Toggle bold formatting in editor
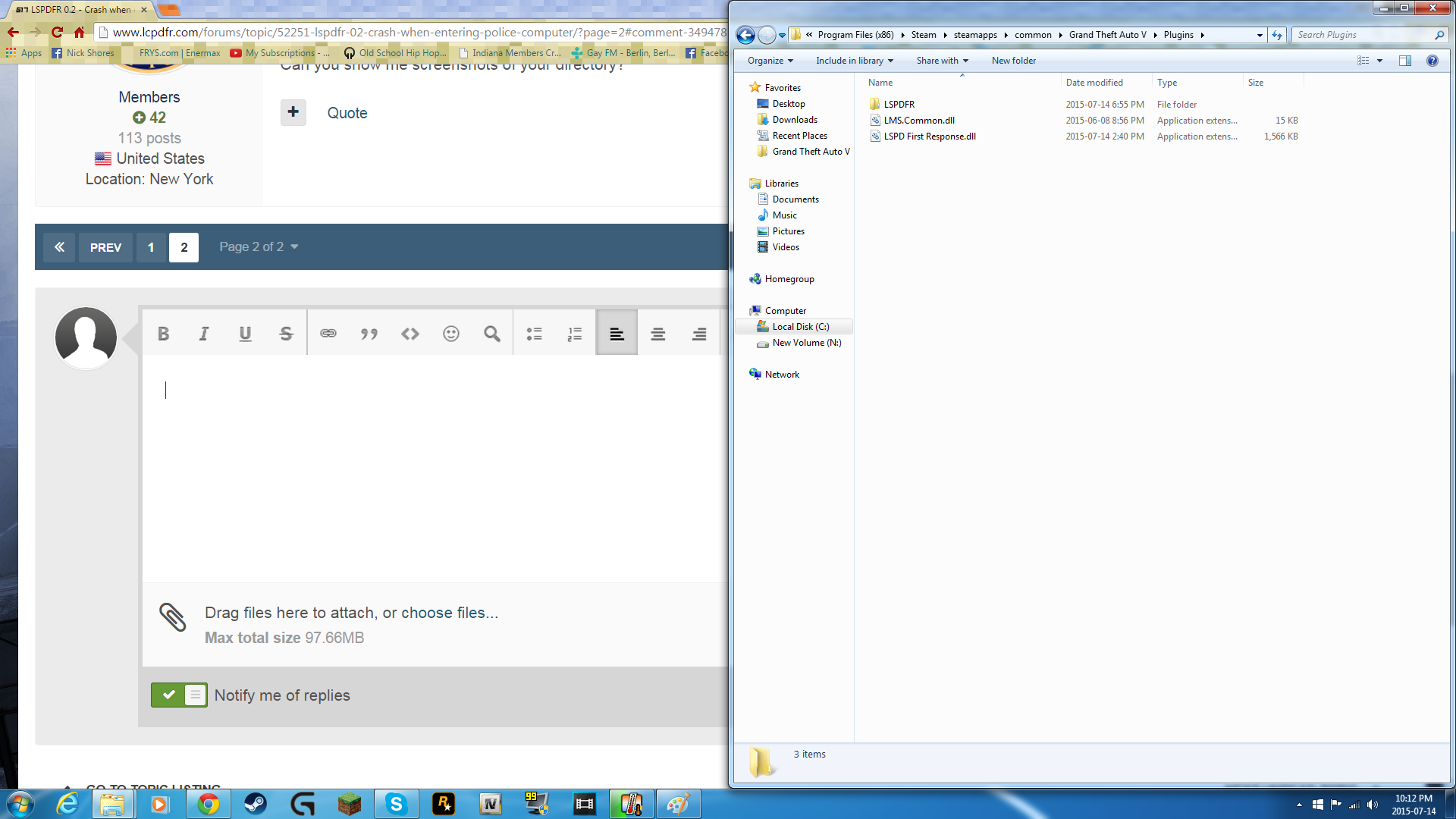This screenshot has height=819, width=1456. (163, 334)
